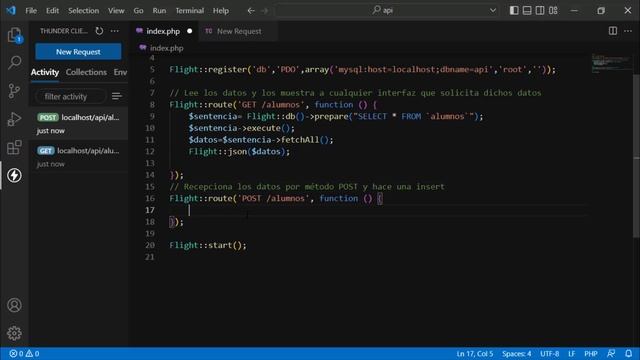Click the Thunder Client refresh icon
The width and height of the screenshot is (640, 360).
(99, 31)
